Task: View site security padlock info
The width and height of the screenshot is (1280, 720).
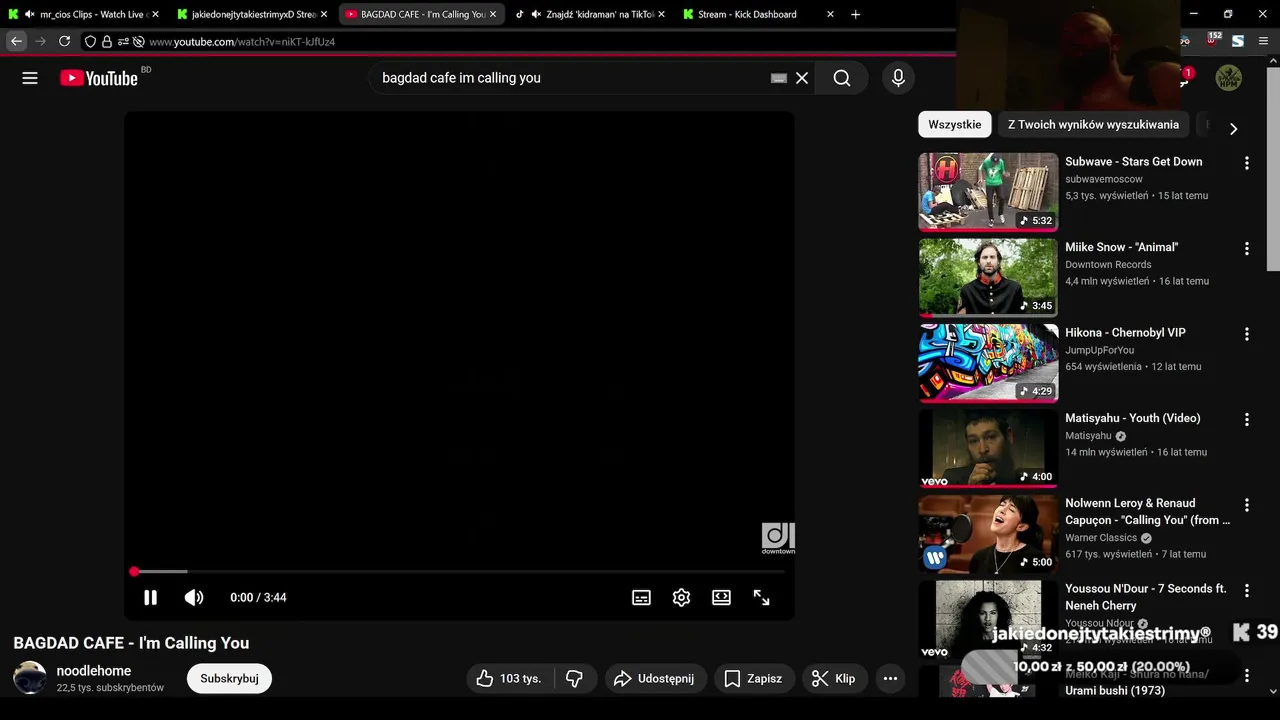Action: tap(106, 42)
